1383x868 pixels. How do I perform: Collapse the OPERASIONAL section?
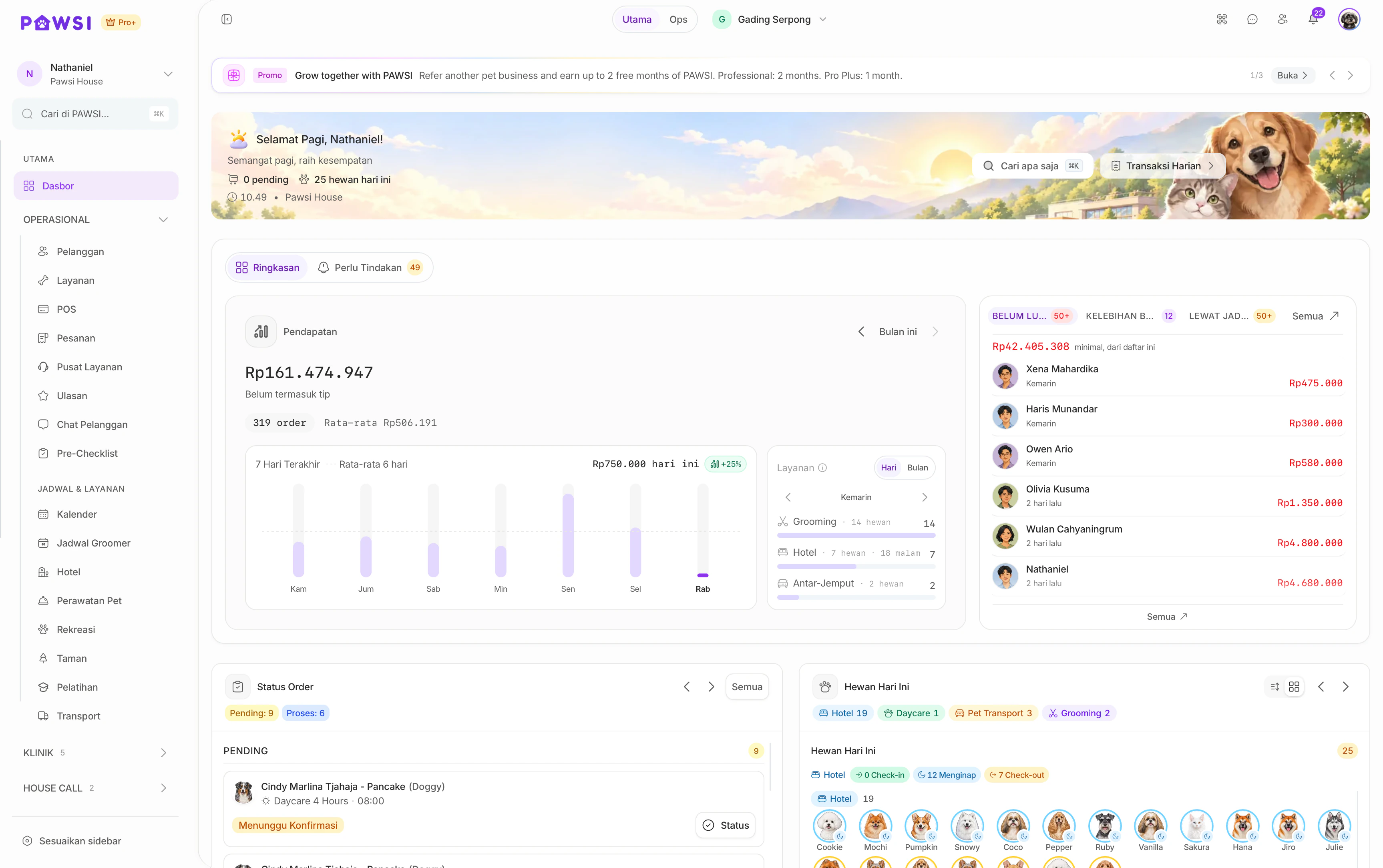click(96, 219)
